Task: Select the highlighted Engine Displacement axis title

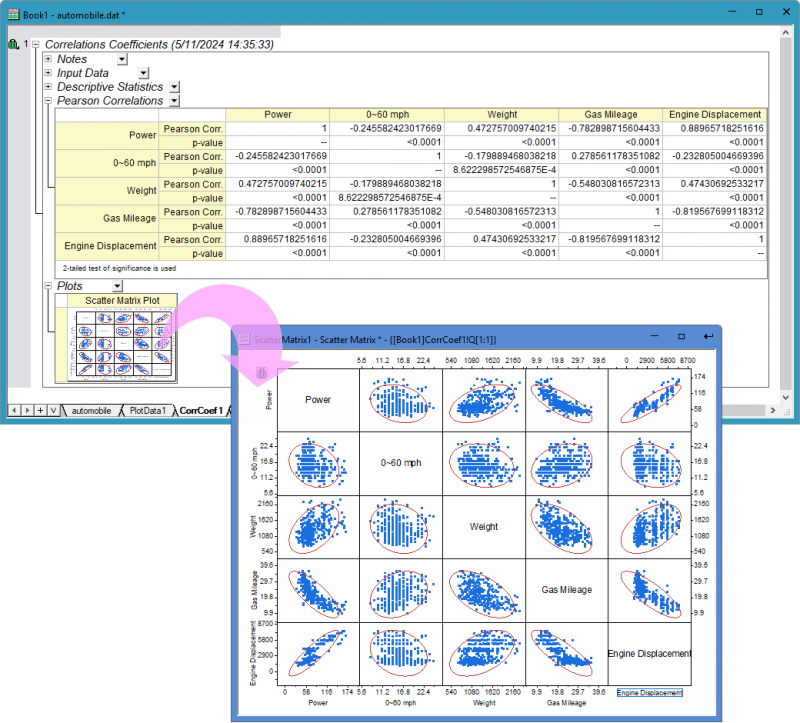Action: (x=649, y=692)
